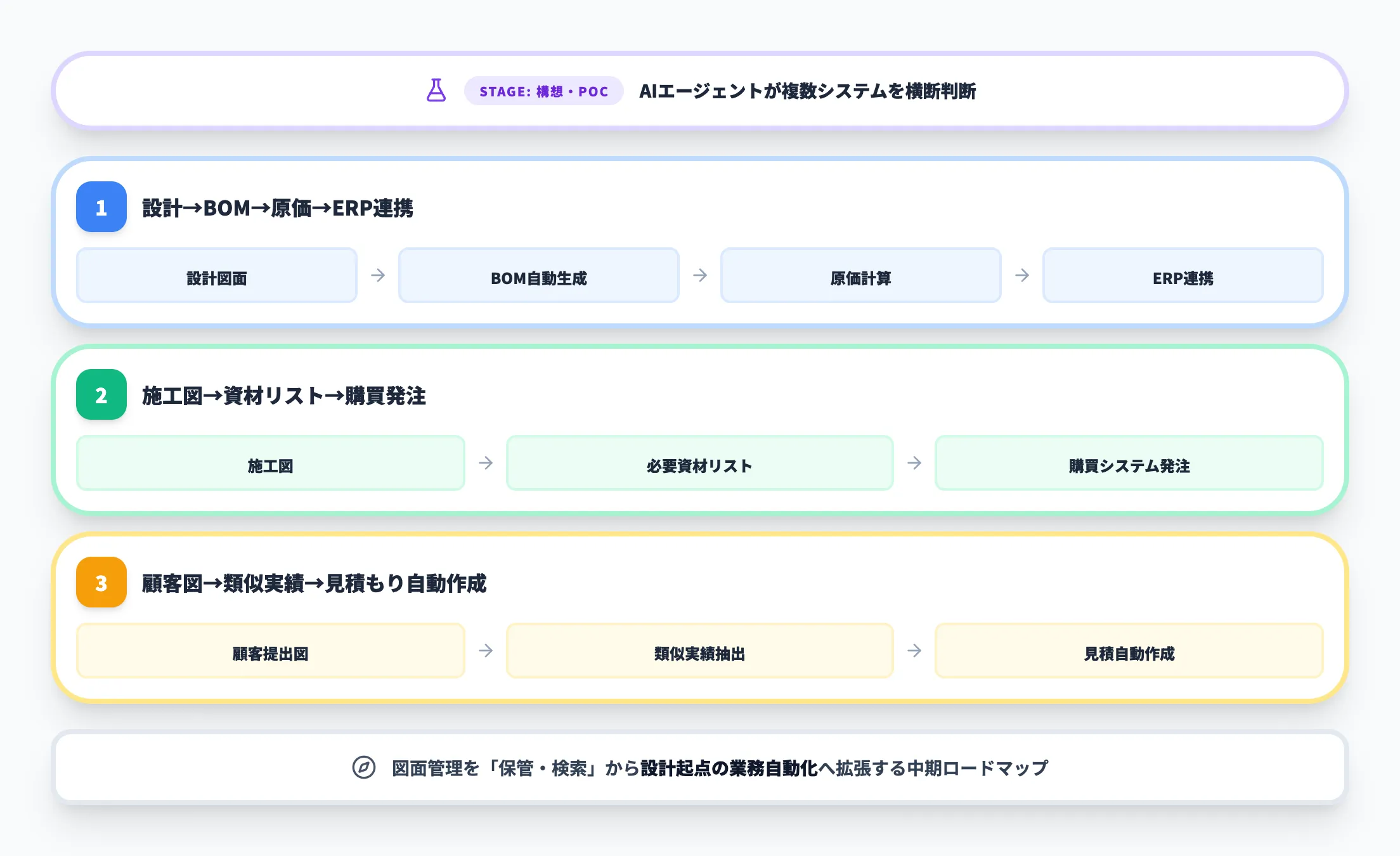Click the arrow between 設計図面 and BOM自動生成
This screenshot has height=856, width=1400.
click(378, 275)
